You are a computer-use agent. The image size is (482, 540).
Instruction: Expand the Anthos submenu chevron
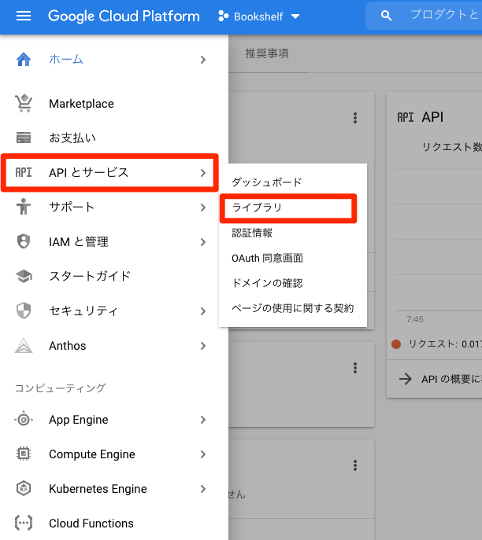coord(203,346)
